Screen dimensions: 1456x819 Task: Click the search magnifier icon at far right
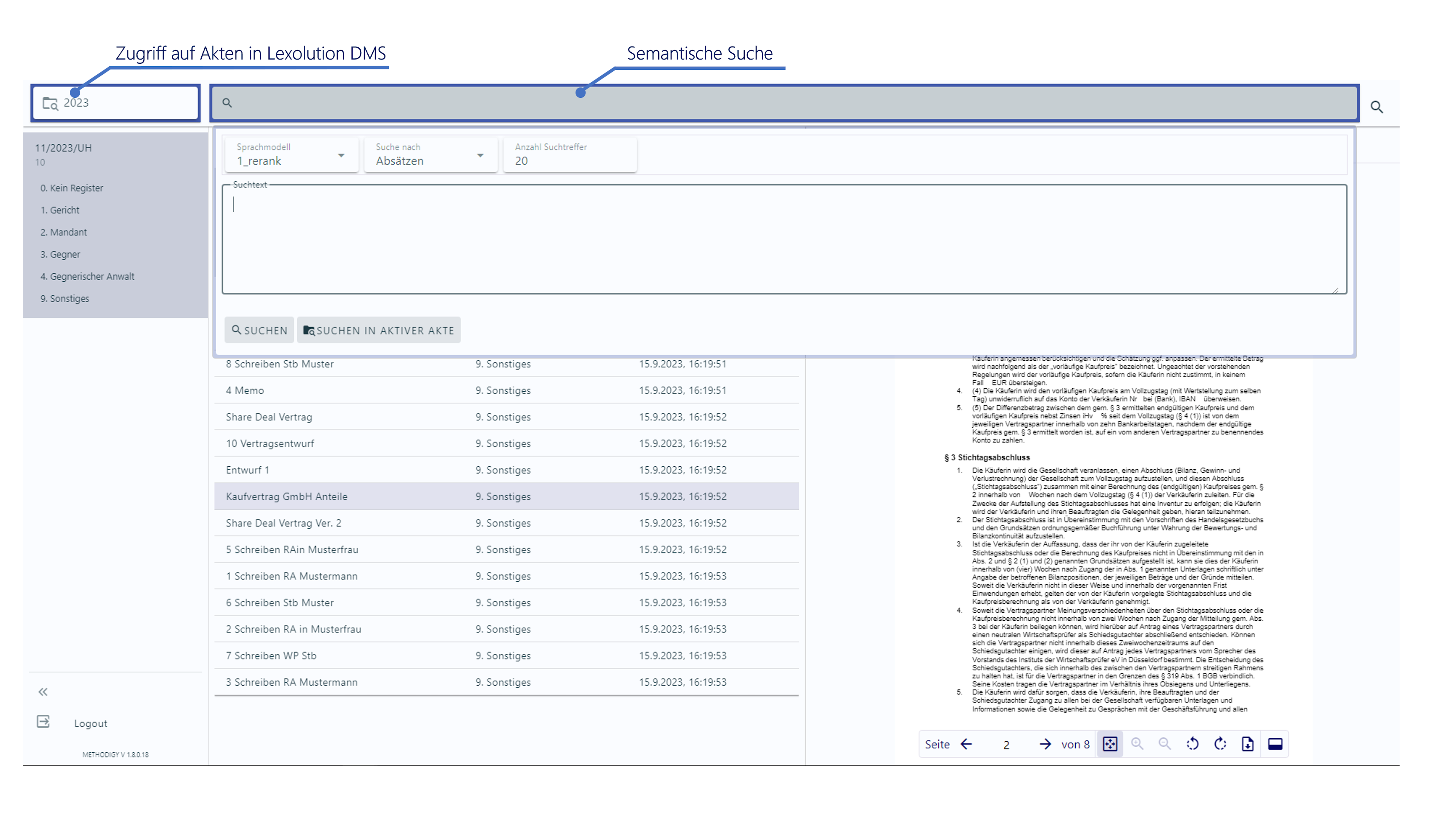1377,107
